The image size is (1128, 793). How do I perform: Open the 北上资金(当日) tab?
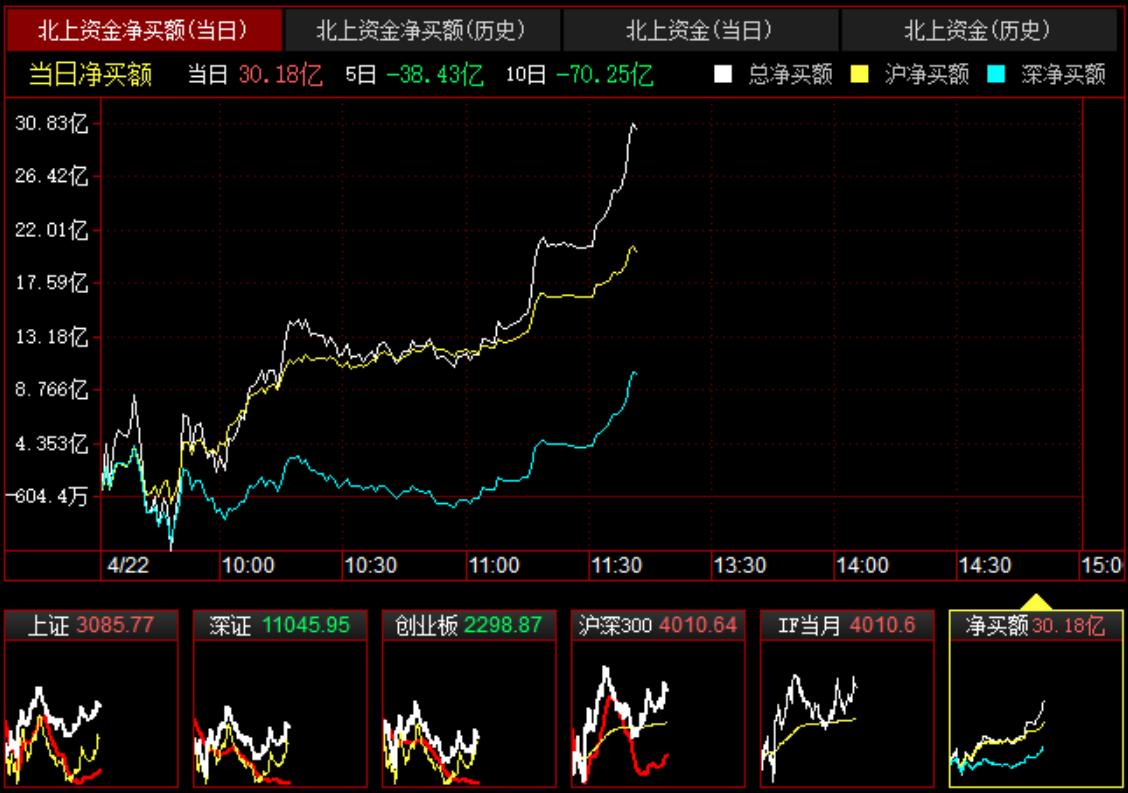(x=699, y=31)
